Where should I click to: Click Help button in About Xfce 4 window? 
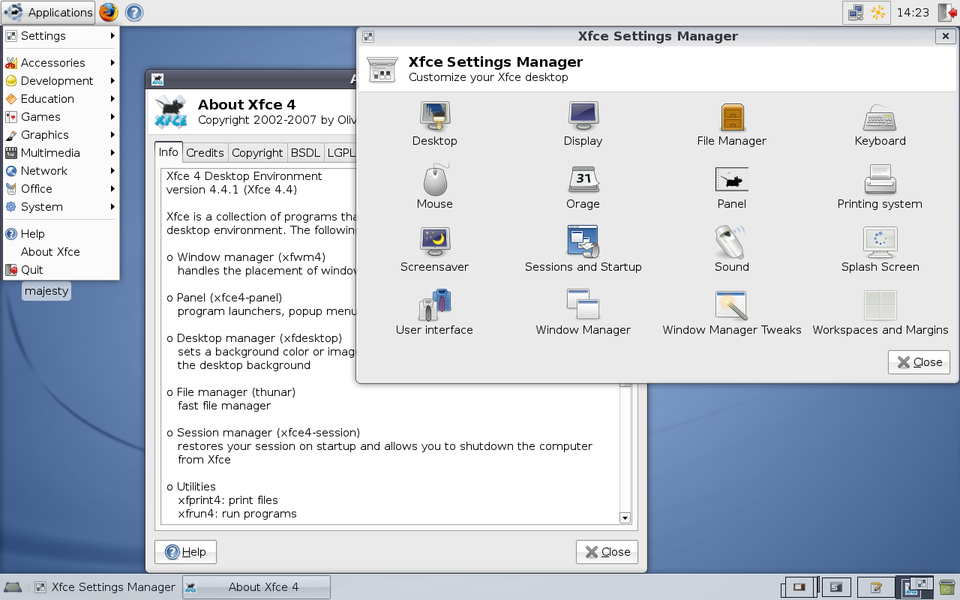[x=186, y=552]
